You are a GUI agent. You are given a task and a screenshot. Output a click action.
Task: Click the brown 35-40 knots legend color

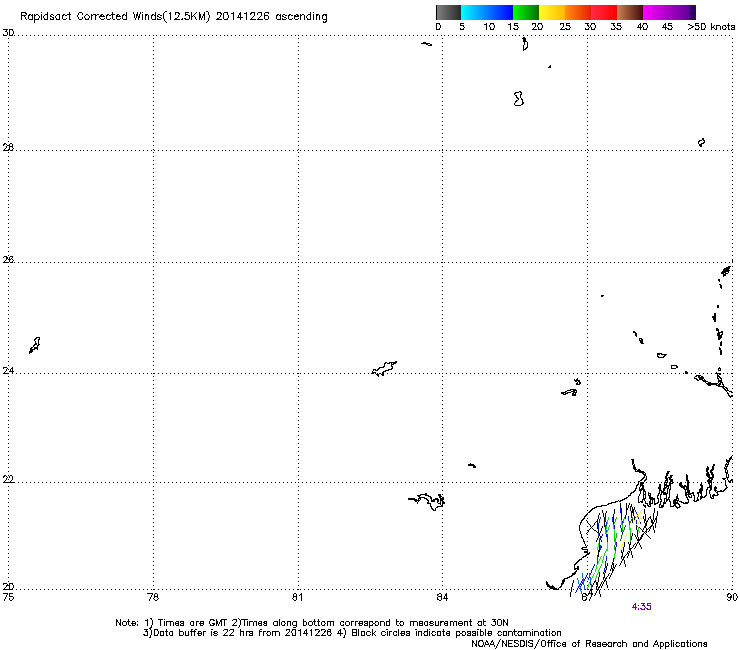(x=630, y=12)
